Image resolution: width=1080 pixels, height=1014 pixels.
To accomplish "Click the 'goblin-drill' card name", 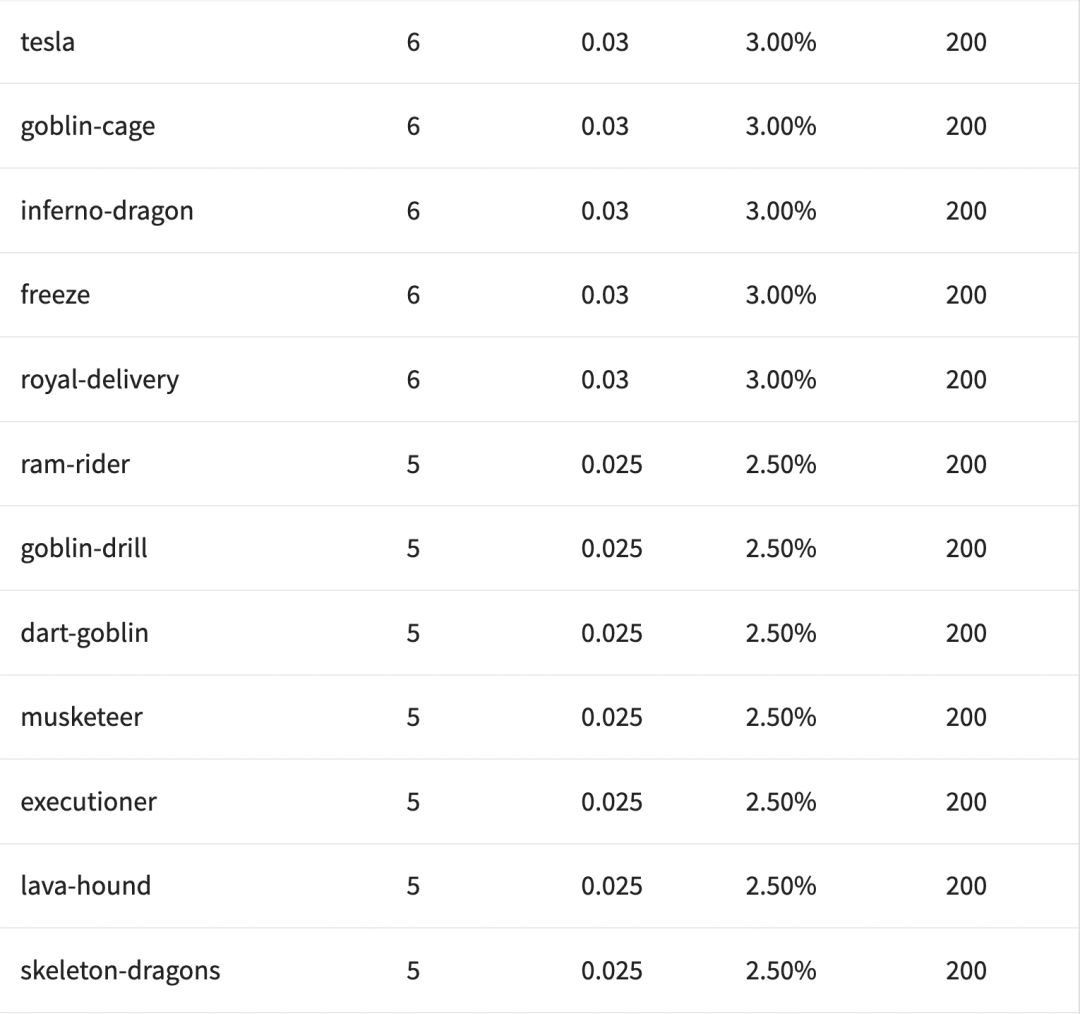I will point(83,549).
